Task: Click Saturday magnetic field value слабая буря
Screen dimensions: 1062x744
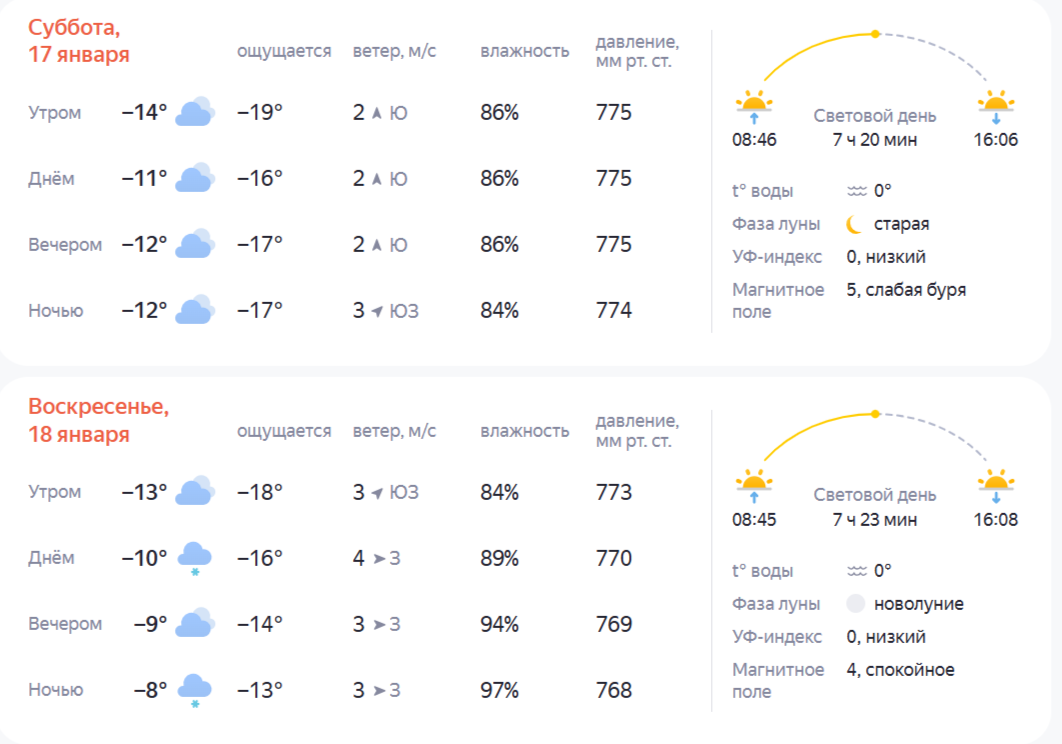Action: coord(906,290)
